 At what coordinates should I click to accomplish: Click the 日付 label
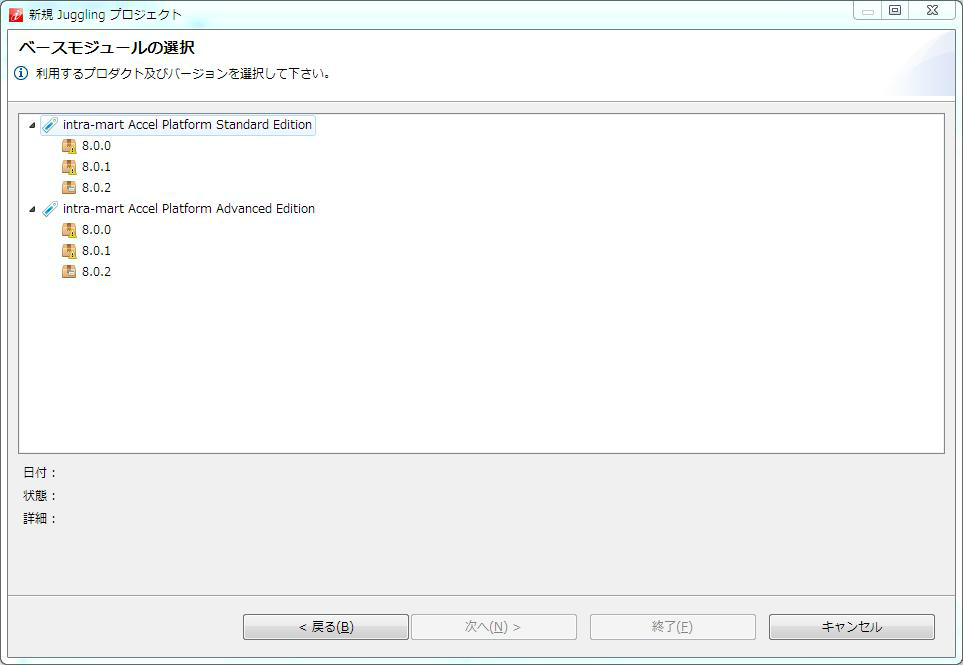pos(39,473)
